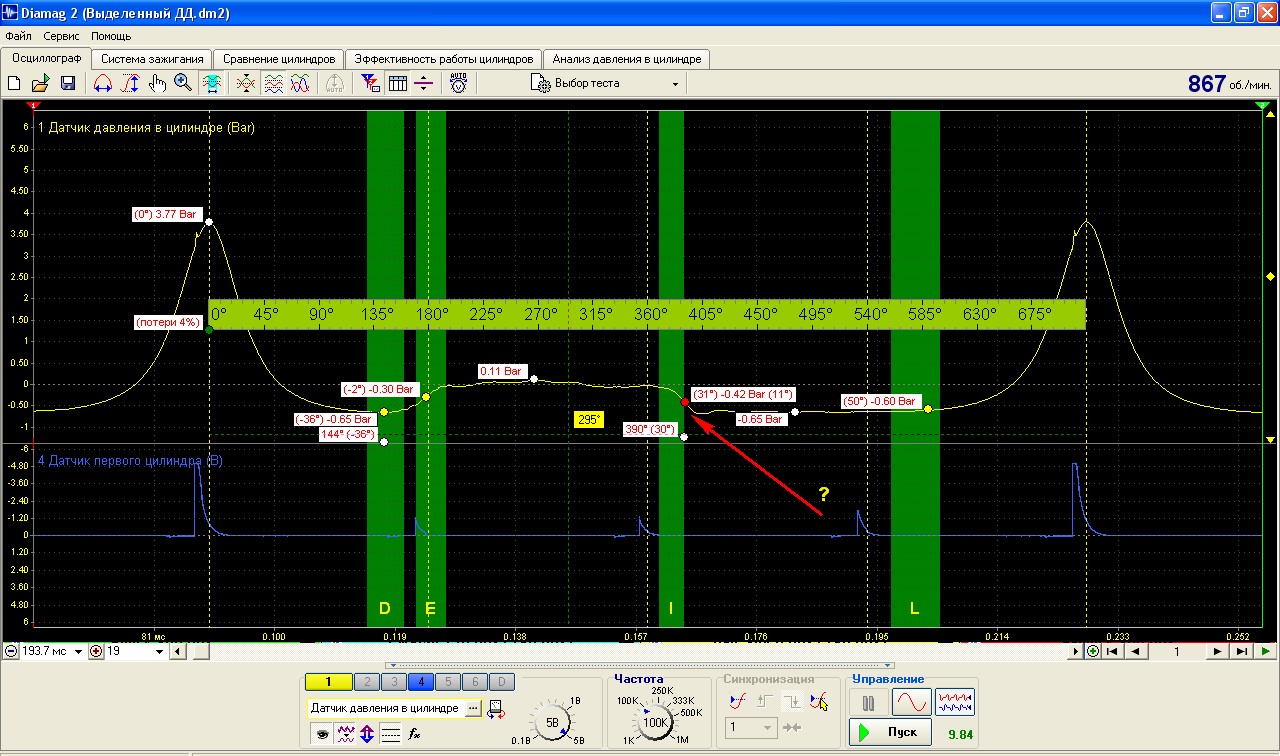The width and height of the screenshot is (1280, 756).
Task: Click the 100K frequency knob
Action: coord(655,721)
